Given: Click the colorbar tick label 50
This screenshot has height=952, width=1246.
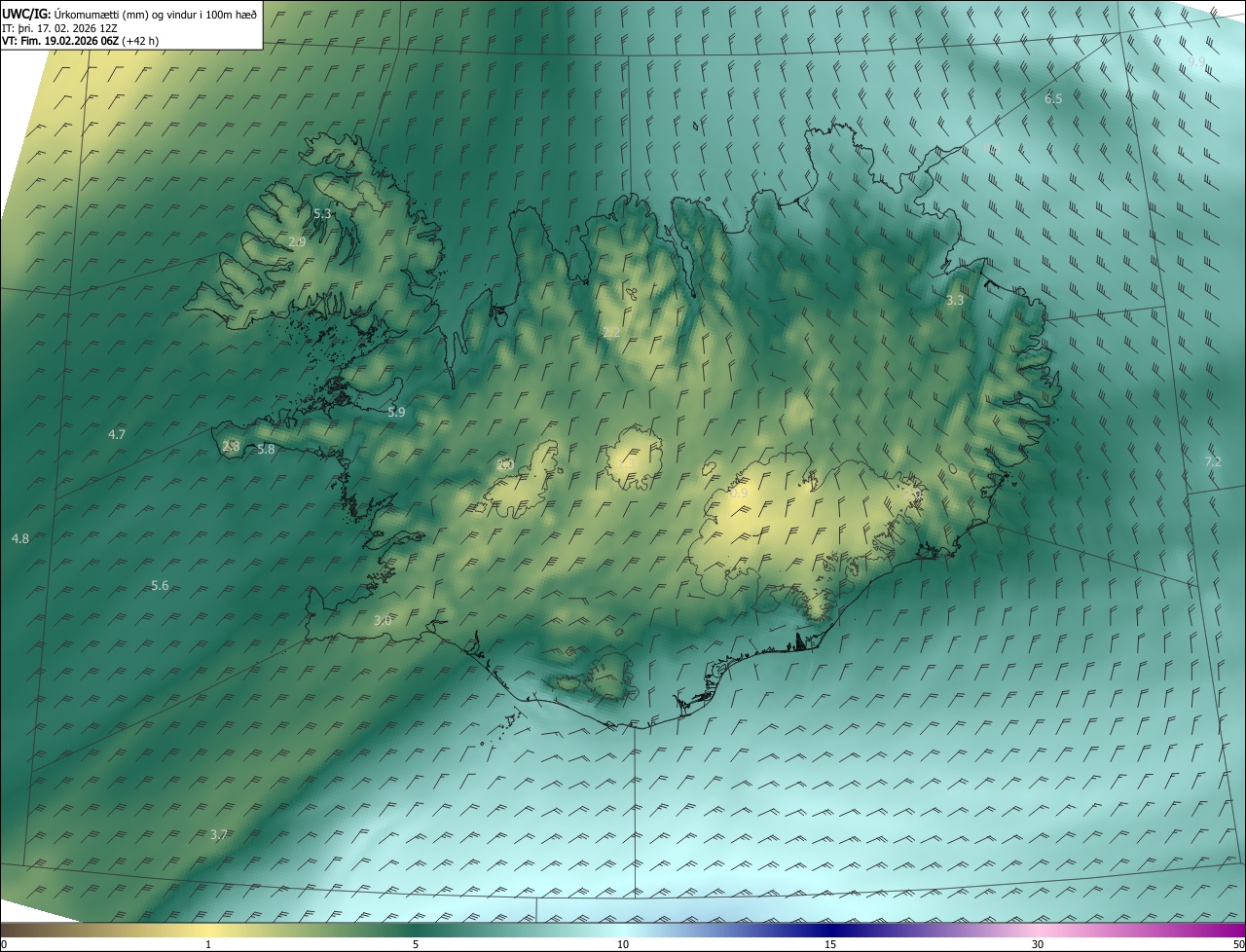Looking at the screenshot, I should tap(1238, 945).
